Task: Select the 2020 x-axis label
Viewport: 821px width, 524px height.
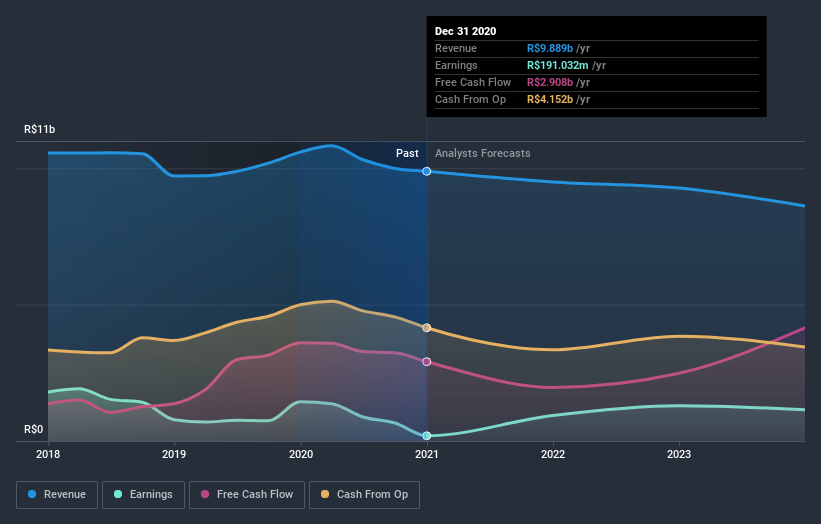Action: pos(301,454)
